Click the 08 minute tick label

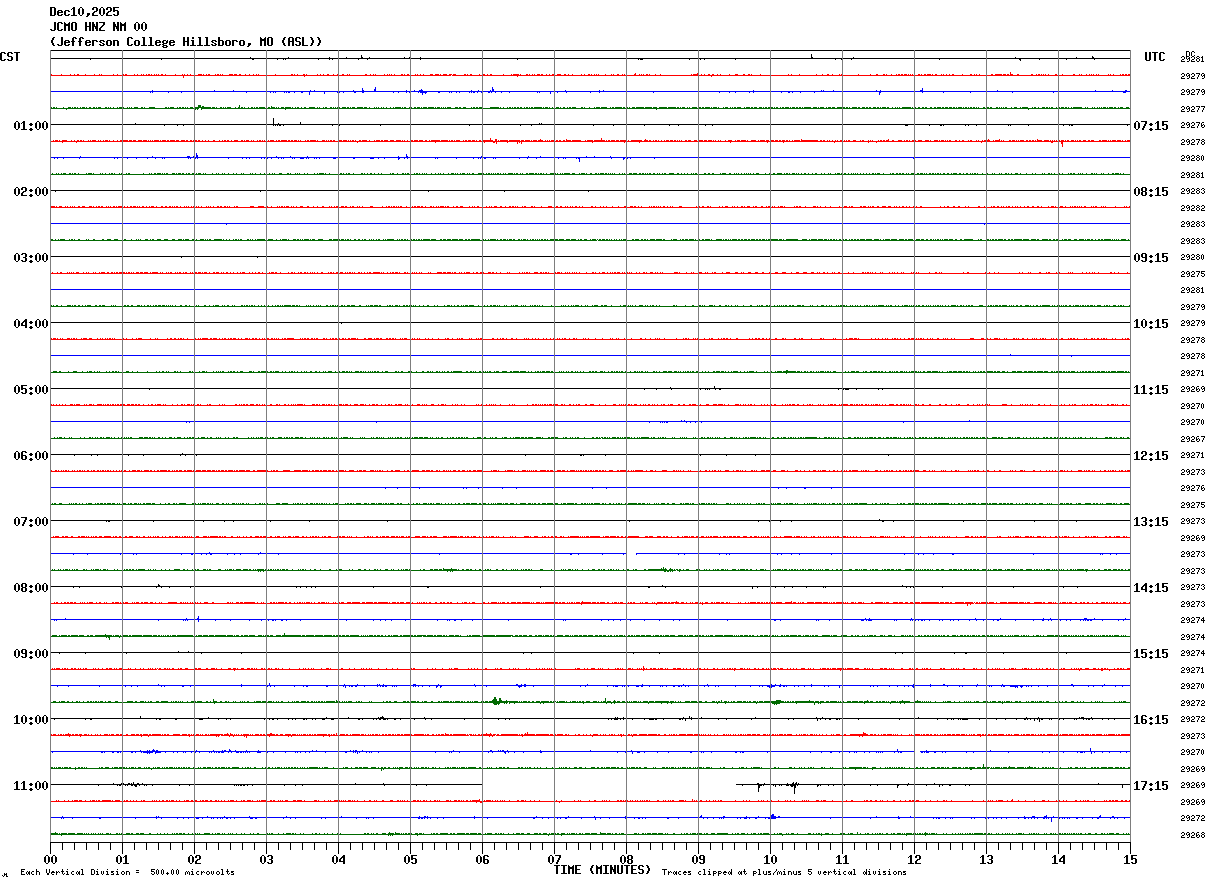coord(626,859)
